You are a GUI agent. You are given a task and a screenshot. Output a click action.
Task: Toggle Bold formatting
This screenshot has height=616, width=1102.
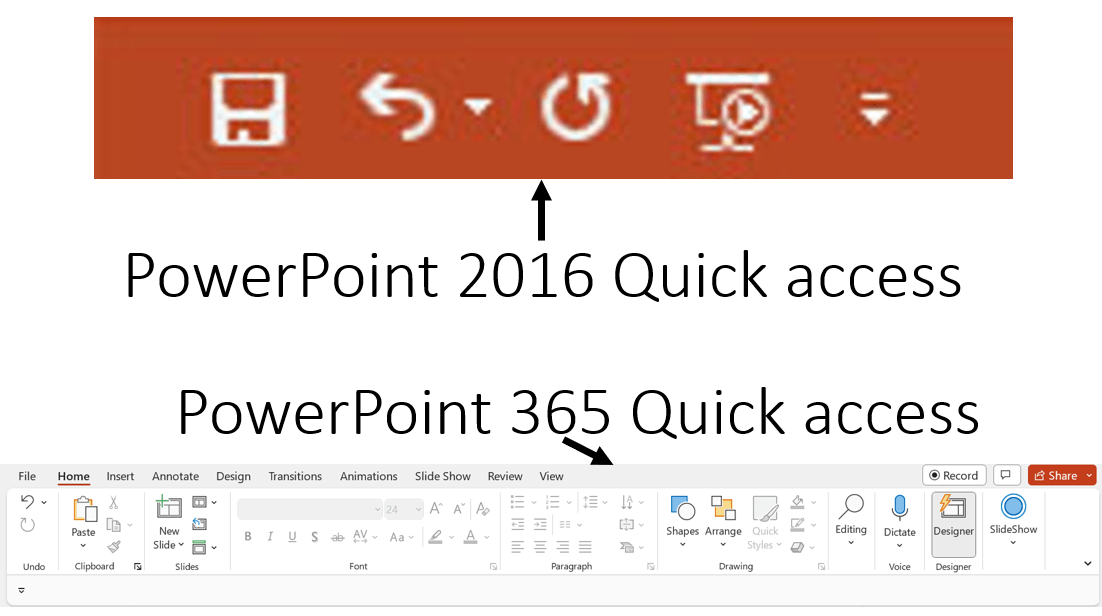click(247, 537)
